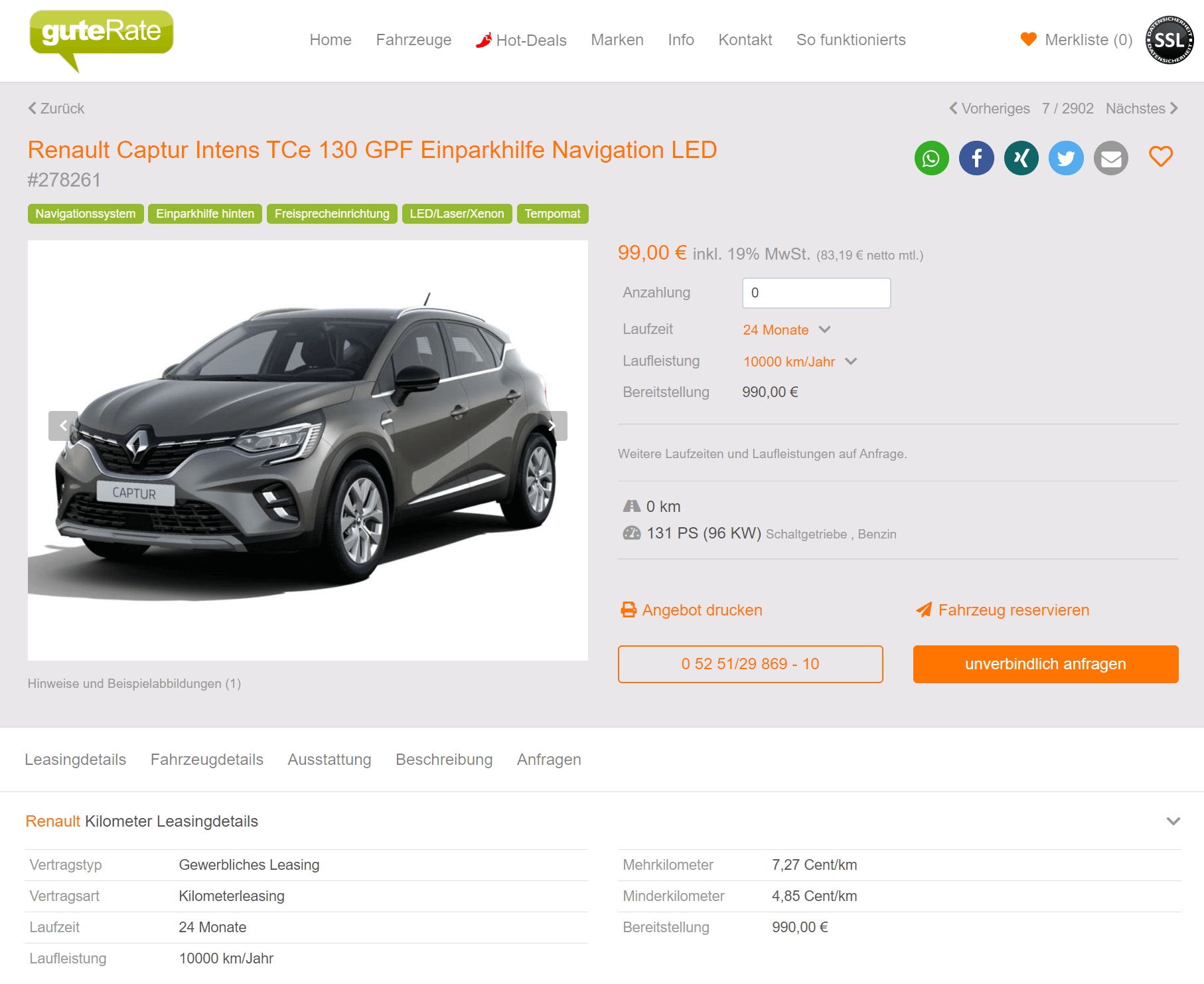This screenshot has width=1204, height=984.
Task: Click the road icon beside 0 km
Action: point(632,506)
